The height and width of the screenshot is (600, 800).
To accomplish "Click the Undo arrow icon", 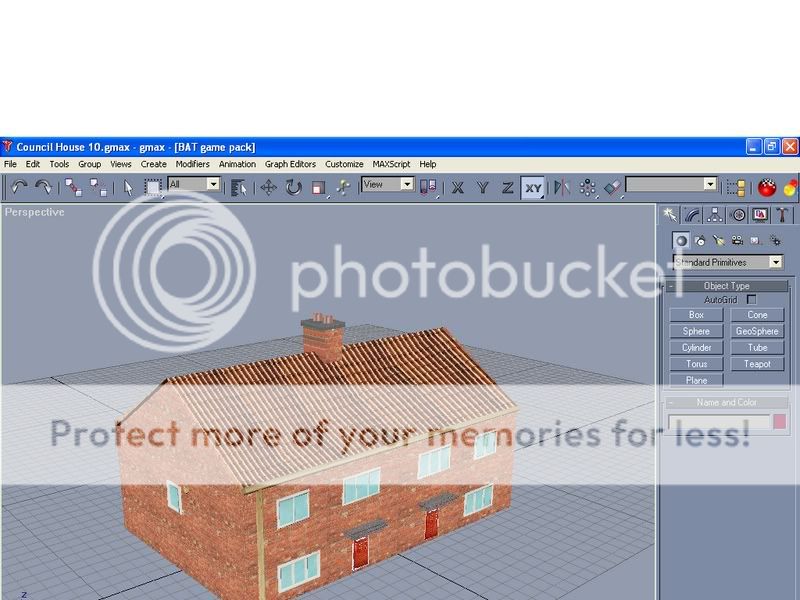I will coord(19,187).
